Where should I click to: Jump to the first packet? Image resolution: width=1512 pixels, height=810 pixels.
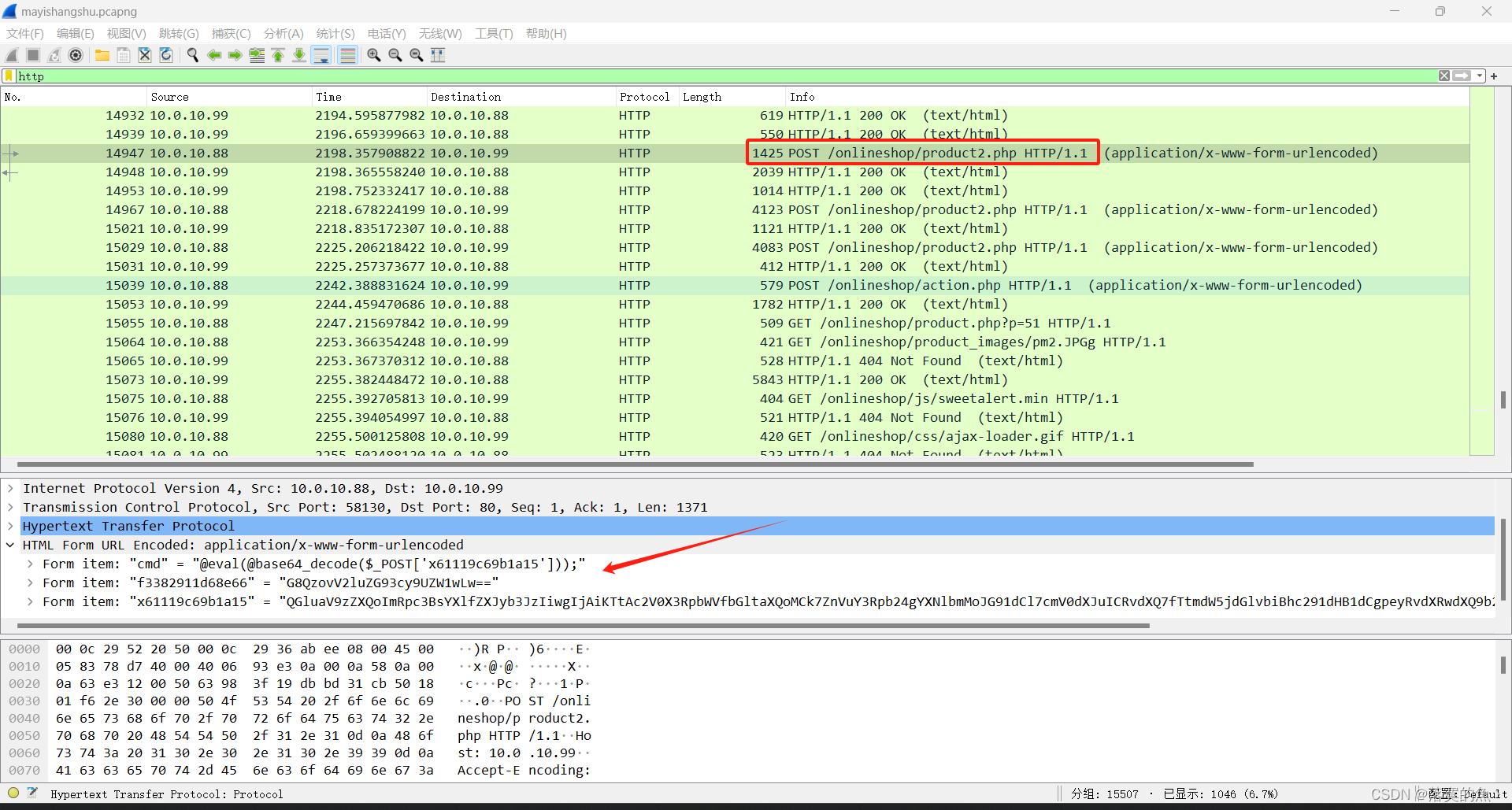point(278,55)
